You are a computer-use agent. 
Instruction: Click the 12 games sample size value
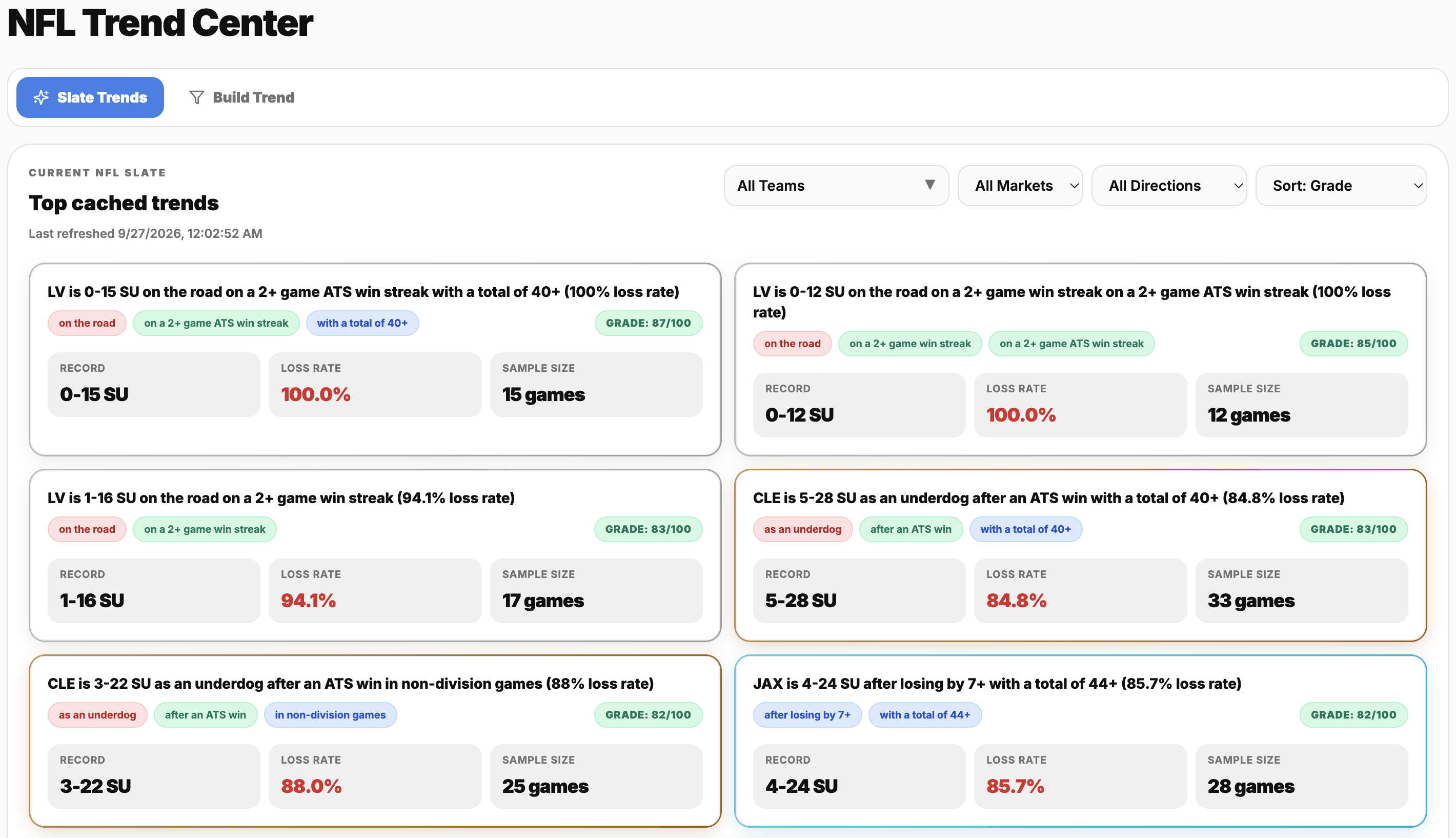coord(1249,415)
